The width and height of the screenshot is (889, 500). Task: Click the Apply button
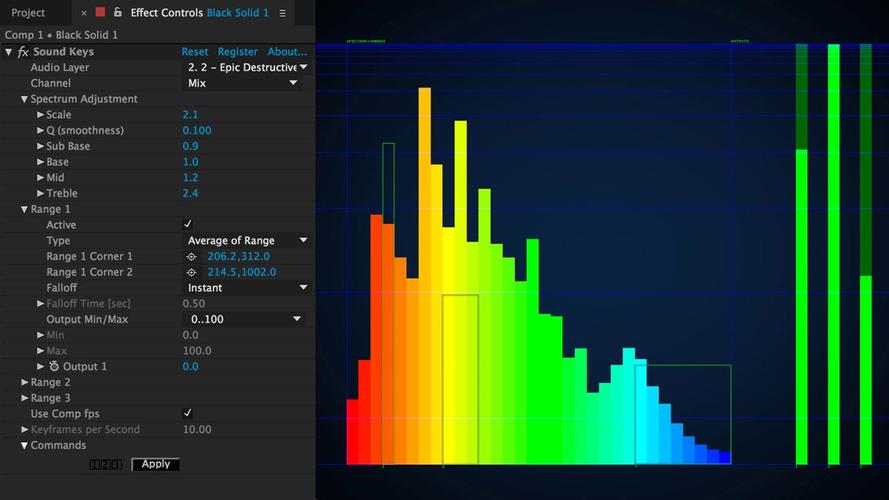[155, 464]
